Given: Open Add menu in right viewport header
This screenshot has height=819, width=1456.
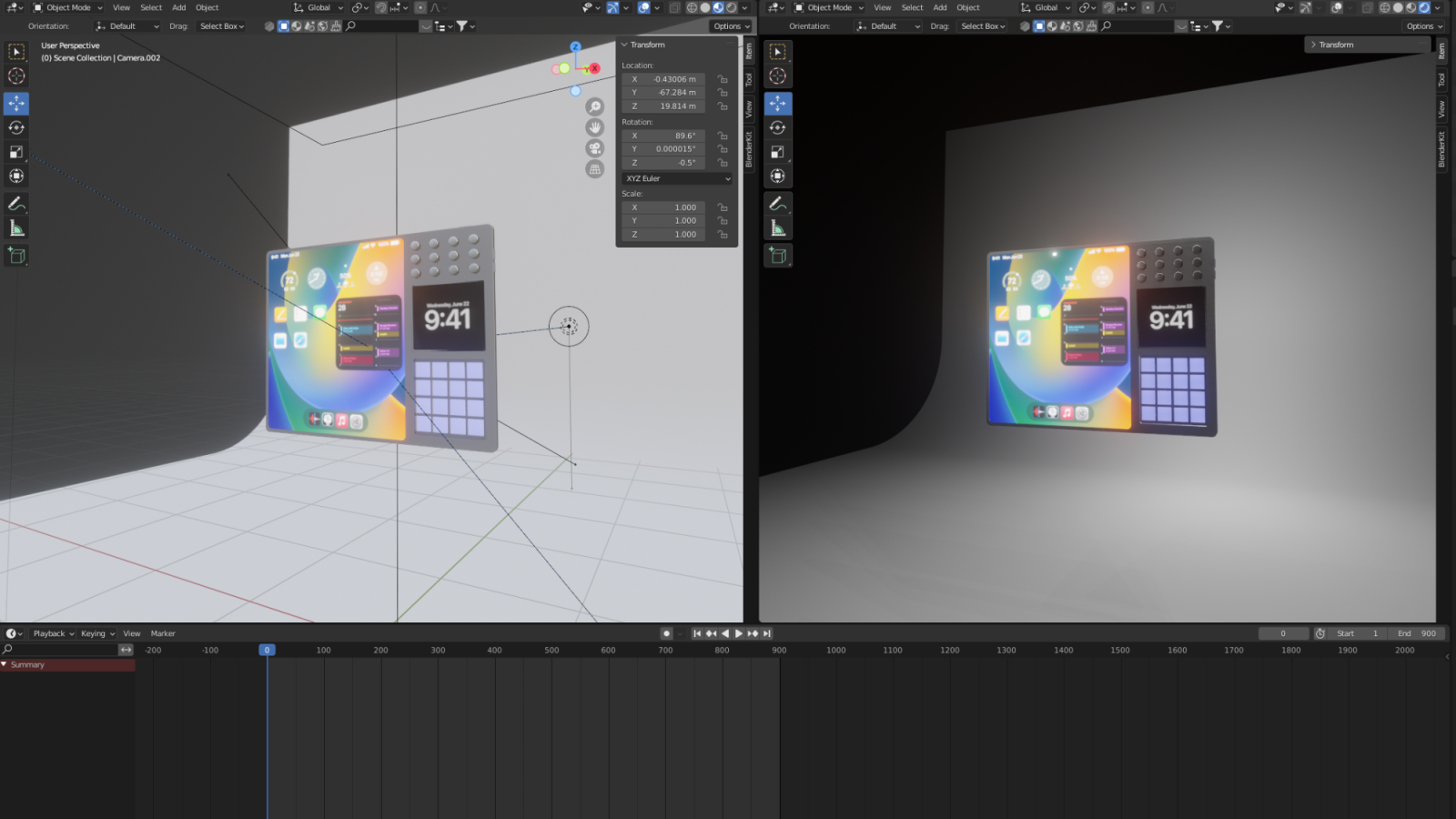Looking at the screenshot, I should pos(940,7).
